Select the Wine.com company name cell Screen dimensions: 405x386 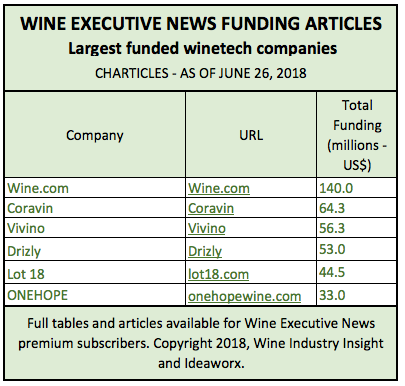click(95, 188)
